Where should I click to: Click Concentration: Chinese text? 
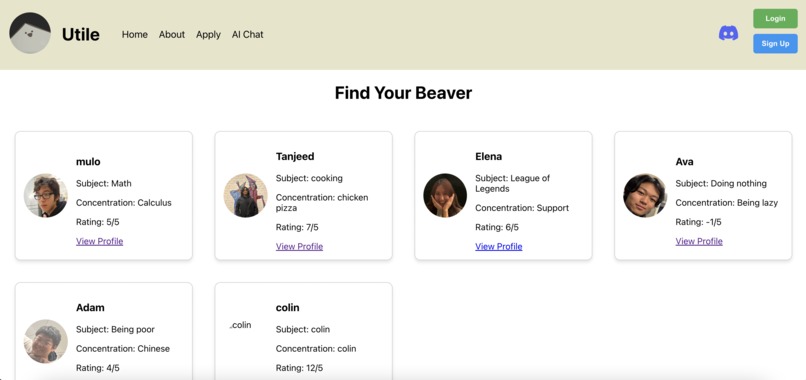pos(123,349)
